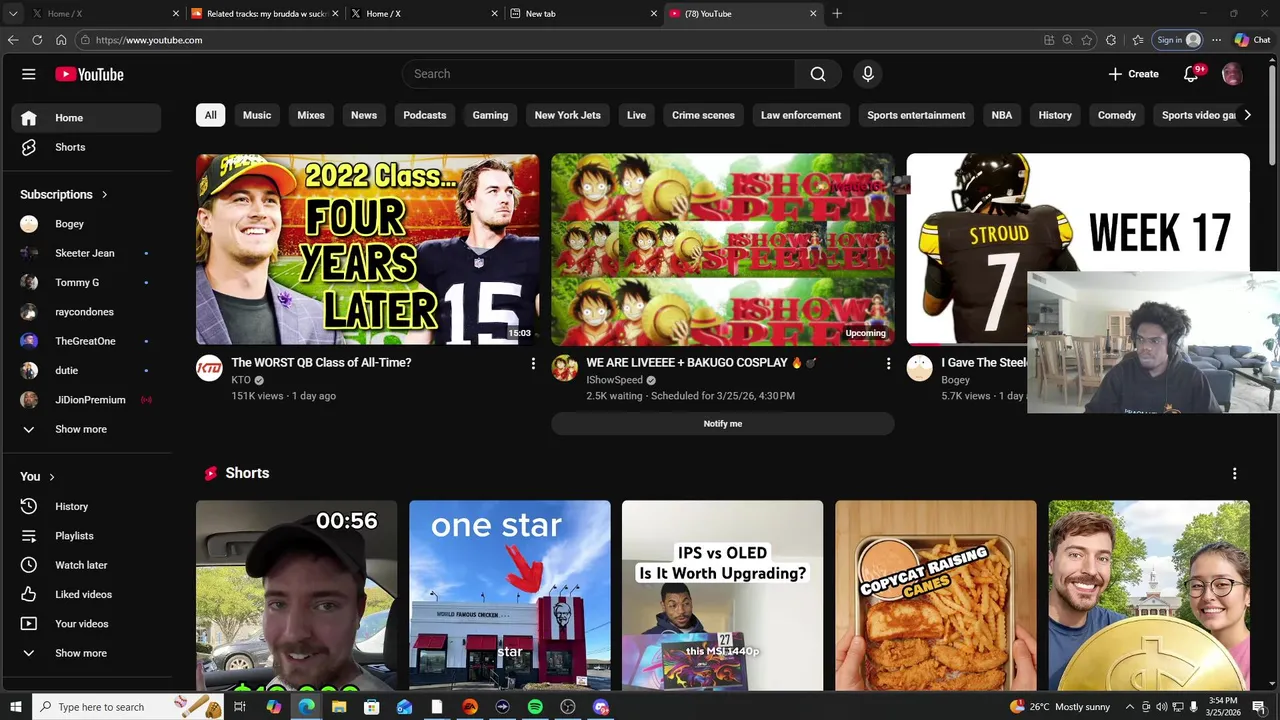Open the Copilot Chat button
This screenshot has height=720, width=1280.
(1252, 40)
